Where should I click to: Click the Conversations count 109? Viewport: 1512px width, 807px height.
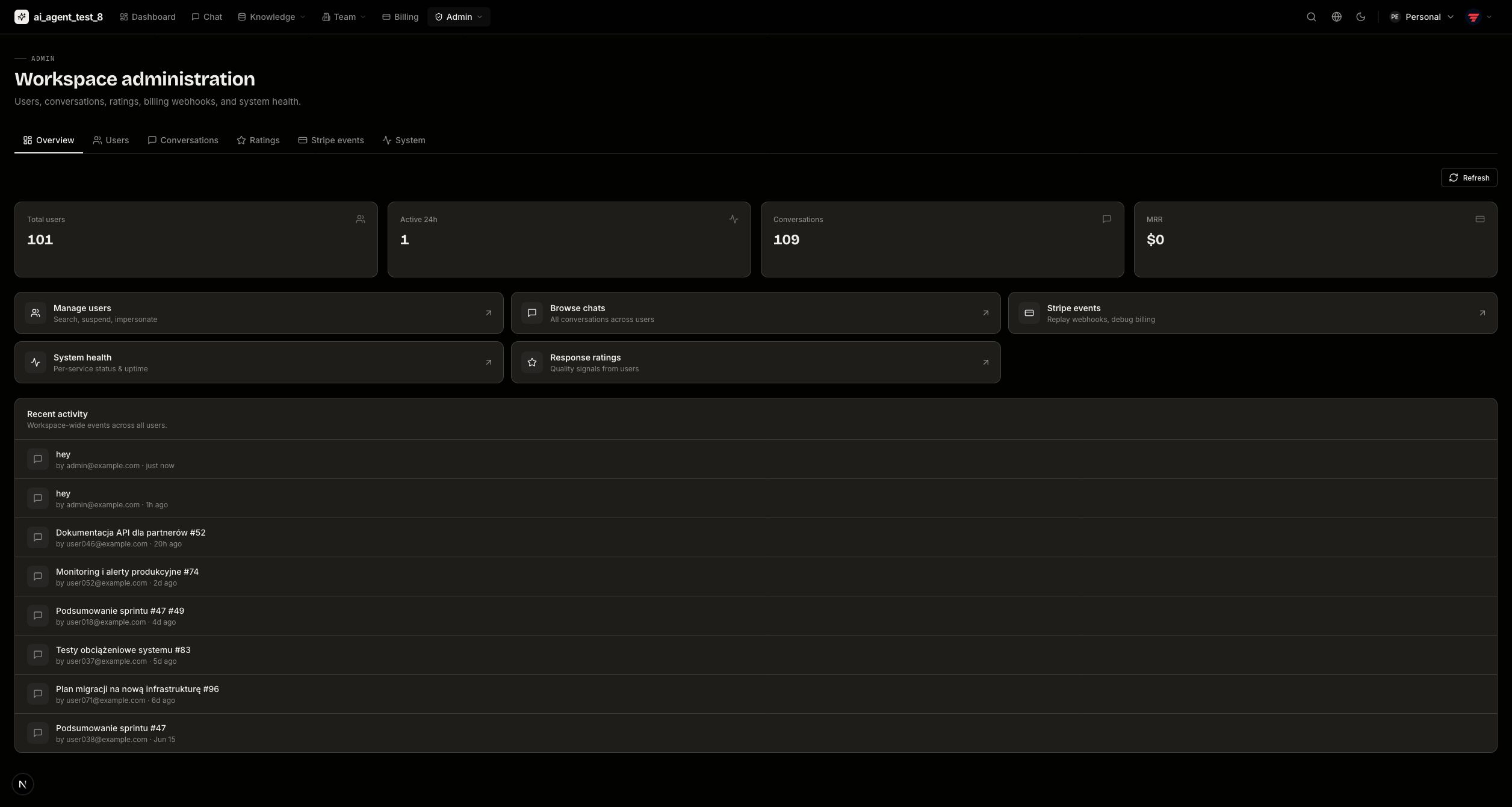786,240
